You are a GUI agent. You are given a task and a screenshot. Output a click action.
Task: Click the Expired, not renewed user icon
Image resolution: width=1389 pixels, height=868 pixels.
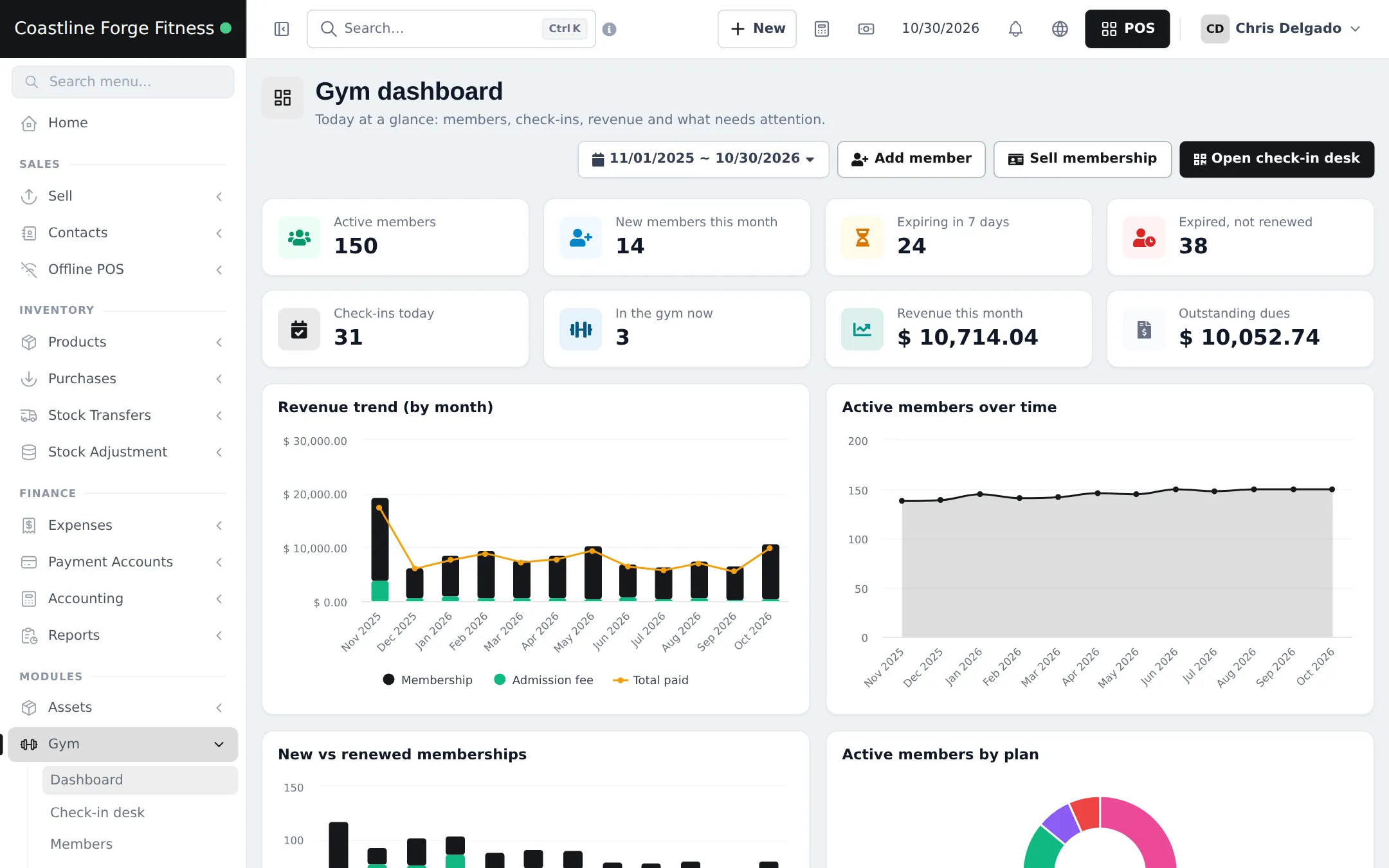click(x=1144, y=237)
